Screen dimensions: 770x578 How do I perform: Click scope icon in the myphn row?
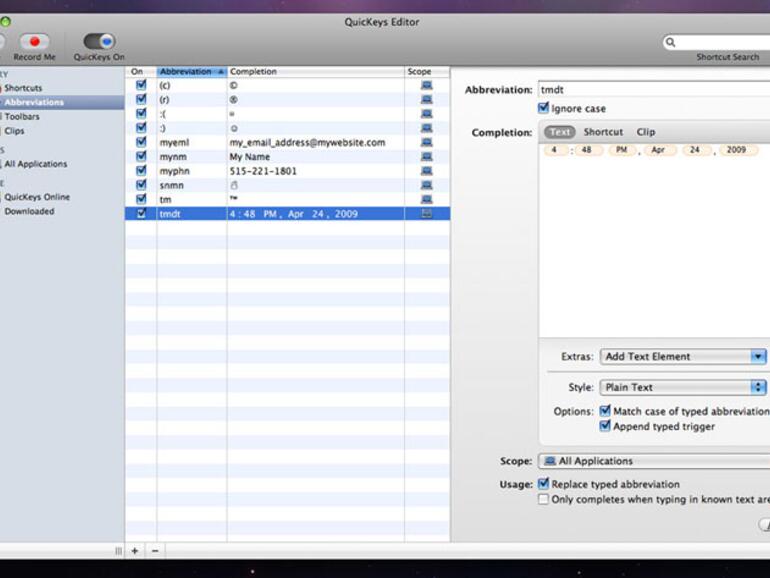point(427,170)
